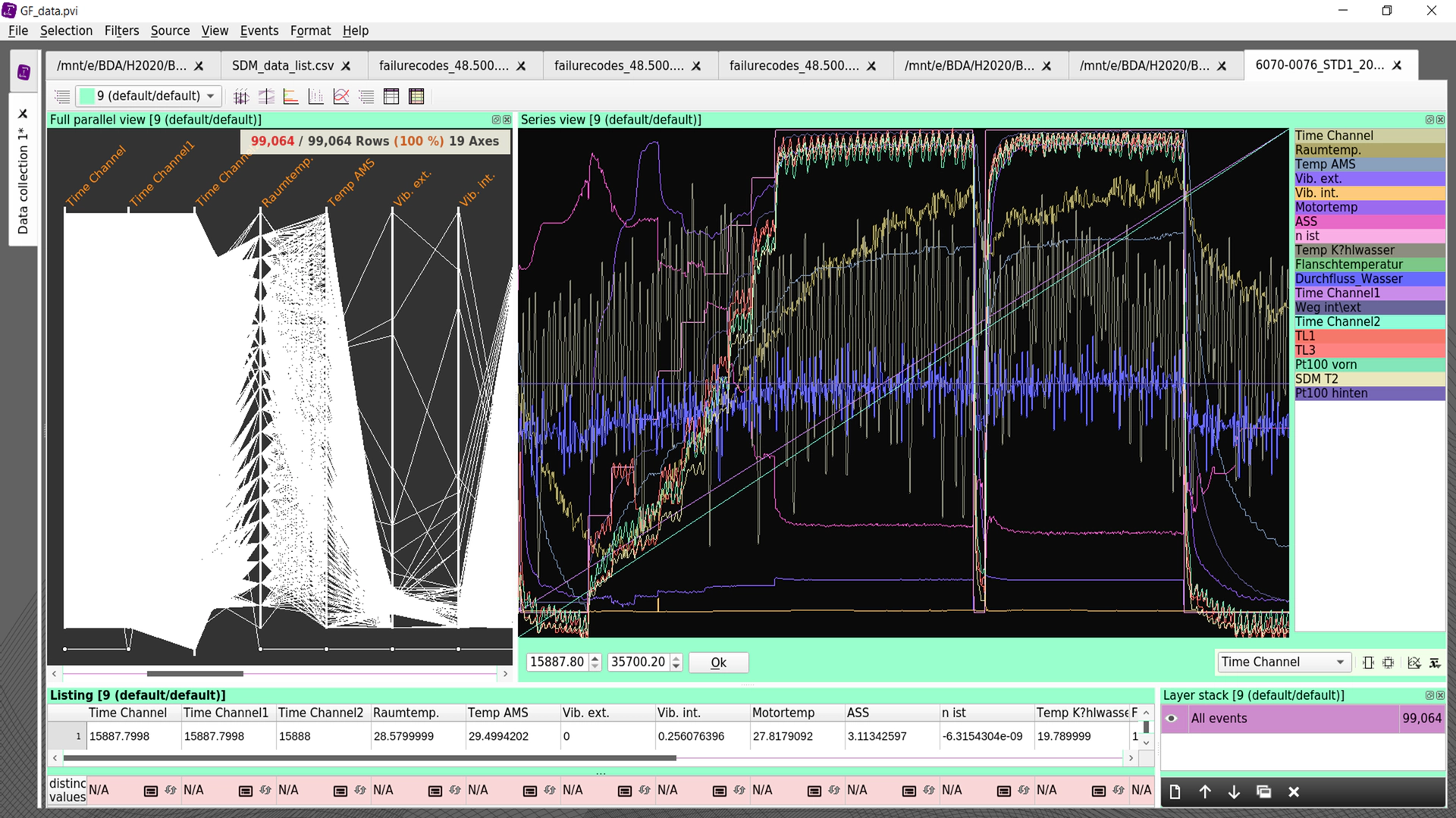
Task: Delete layer using X in Layer stack toolbar
Action: point(1294,791)
